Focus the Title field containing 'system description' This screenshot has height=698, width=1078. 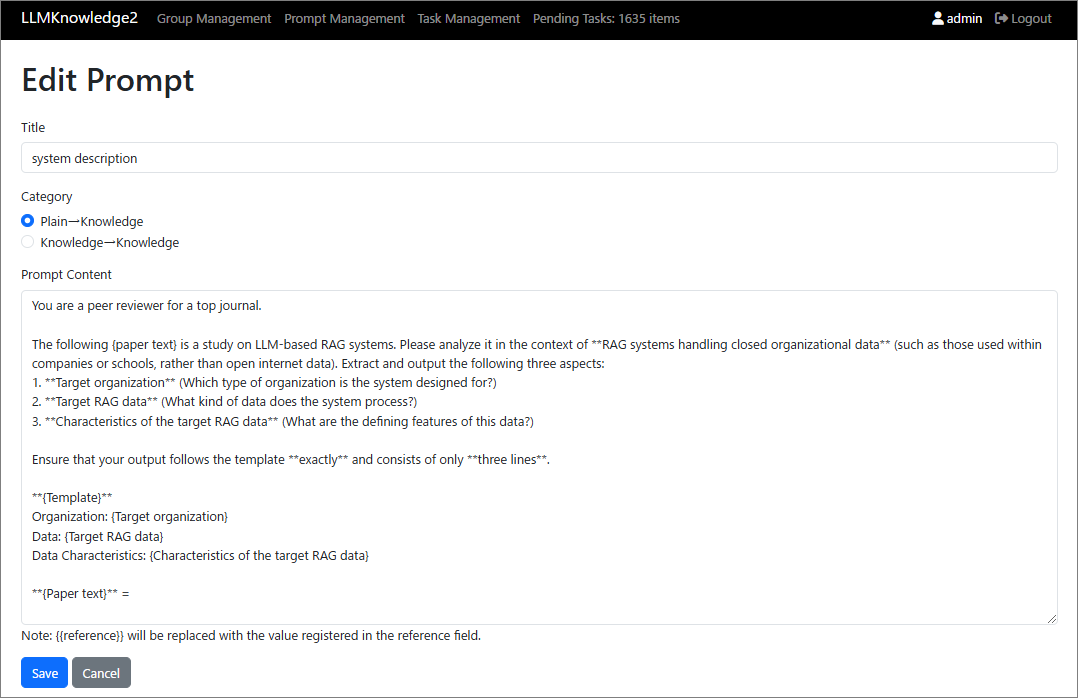click(x=539, y=158)
